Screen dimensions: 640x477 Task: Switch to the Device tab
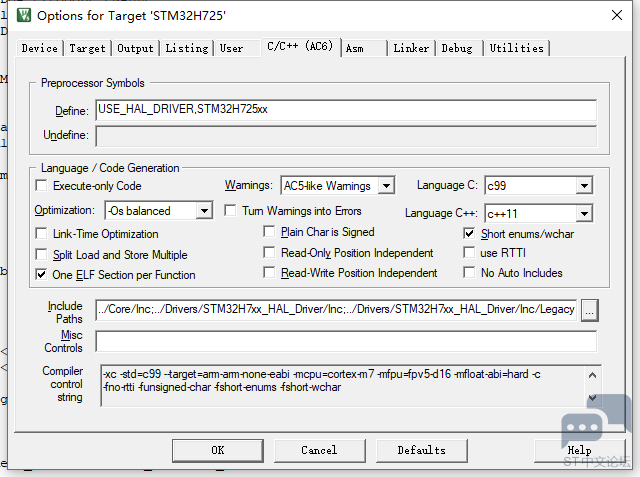coord(40,48)
